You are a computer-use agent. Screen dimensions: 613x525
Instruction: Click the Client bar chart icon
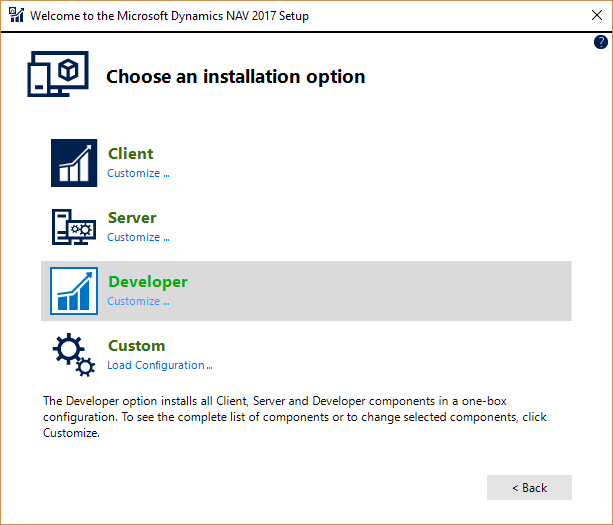pos(74,163)
